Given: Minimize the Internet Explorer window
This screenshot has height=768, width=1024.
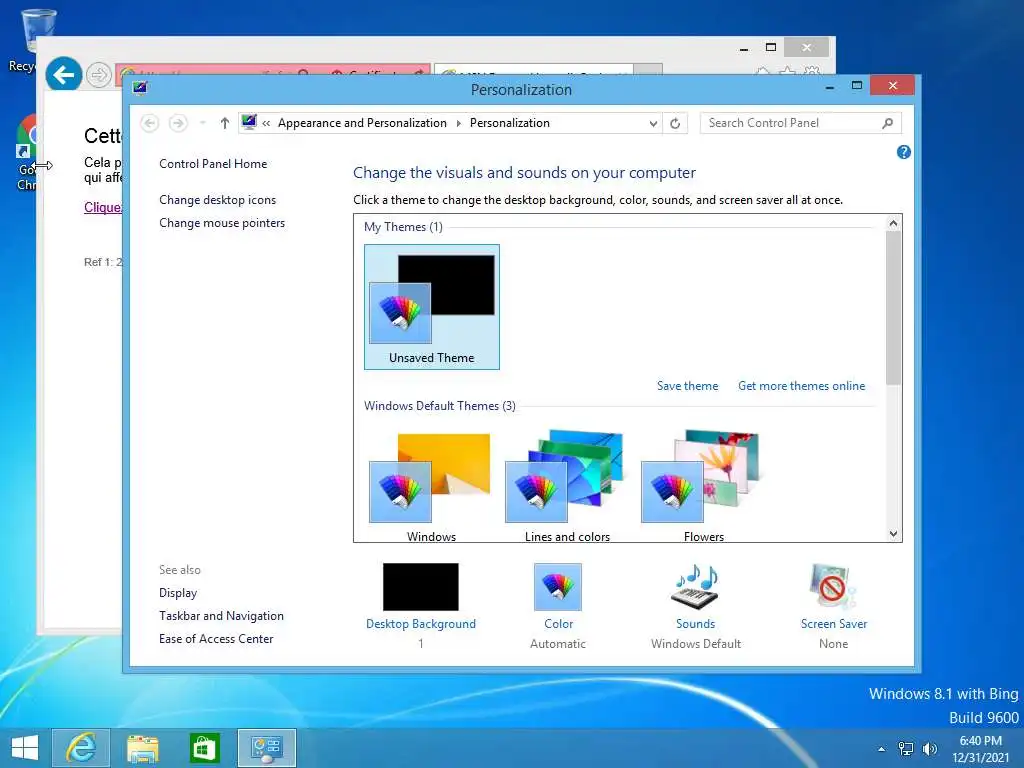Looking at the screenshot, I should [744, 48].
